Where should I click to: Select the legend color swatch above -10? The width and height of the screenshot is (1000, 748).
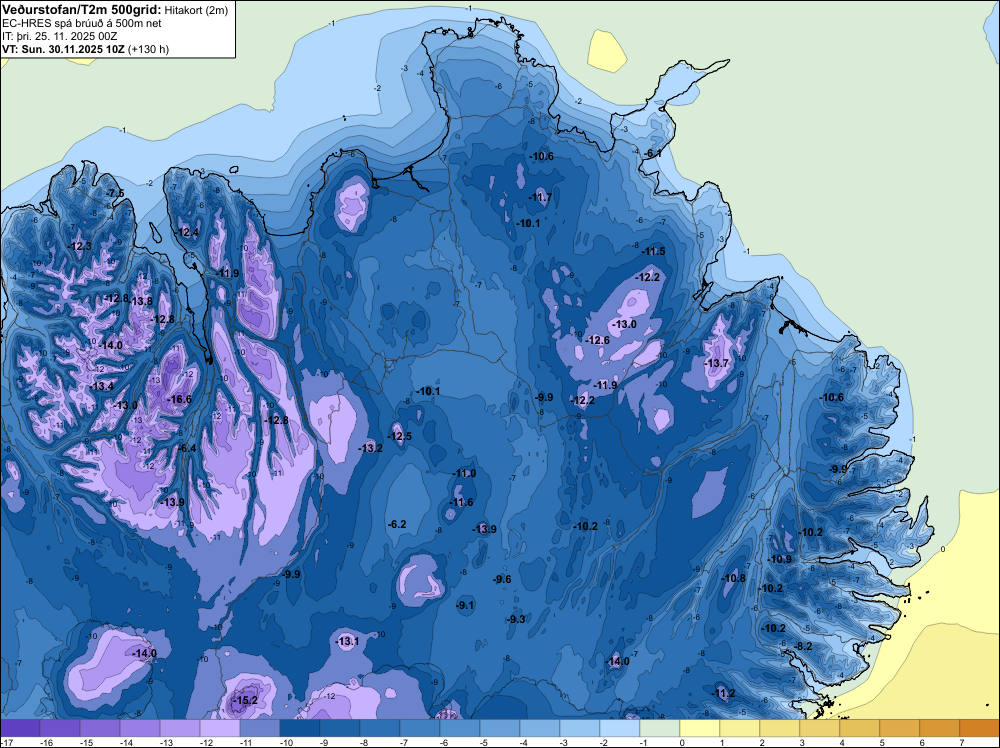(300, 728)
